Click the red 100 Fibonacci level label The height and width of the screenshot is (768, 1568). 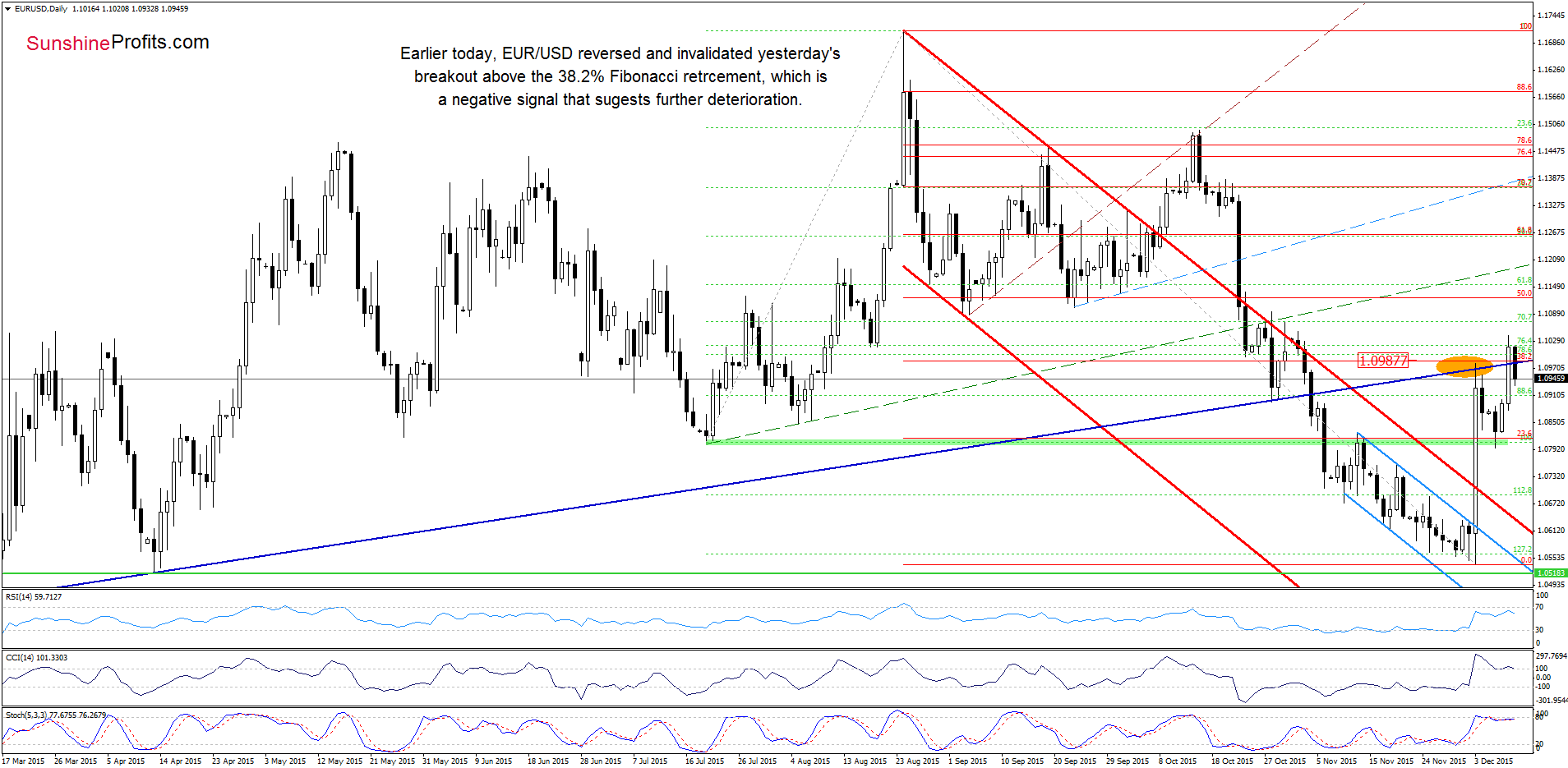pyautogui.click(x=1525, y=26)
